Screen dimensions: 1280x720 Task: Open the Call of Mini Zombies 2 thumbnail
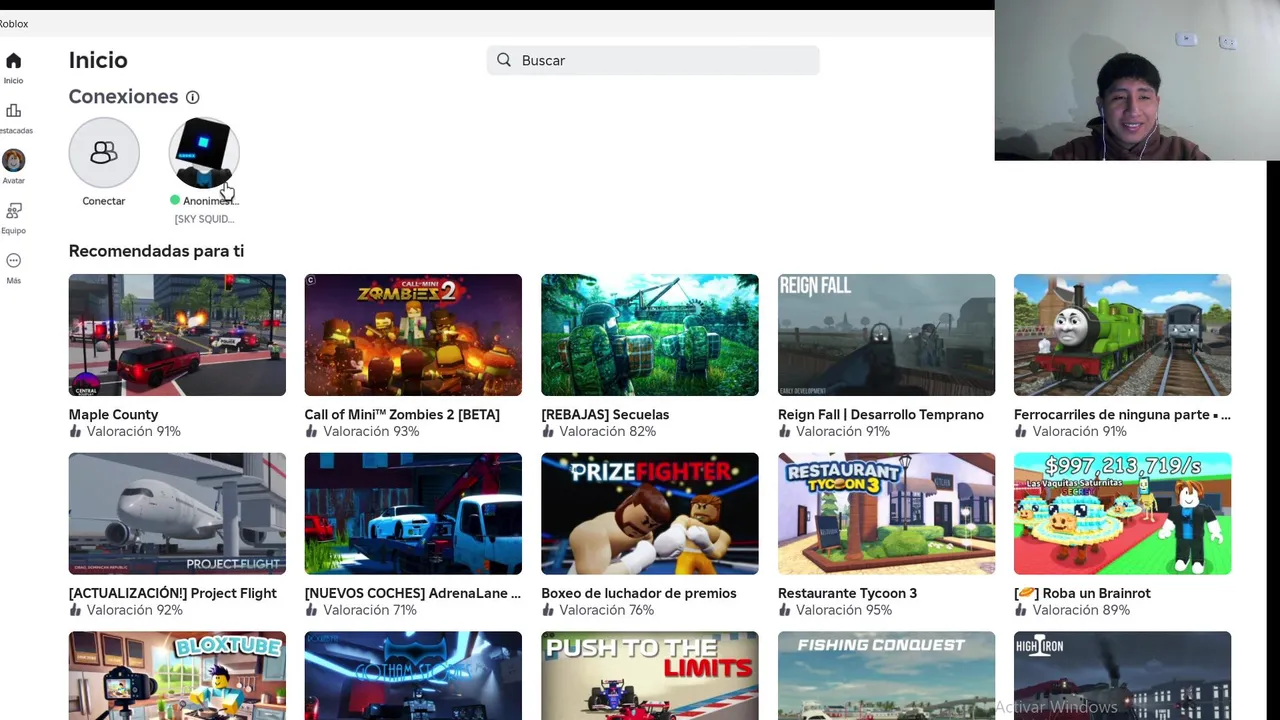tap(413, 335)
